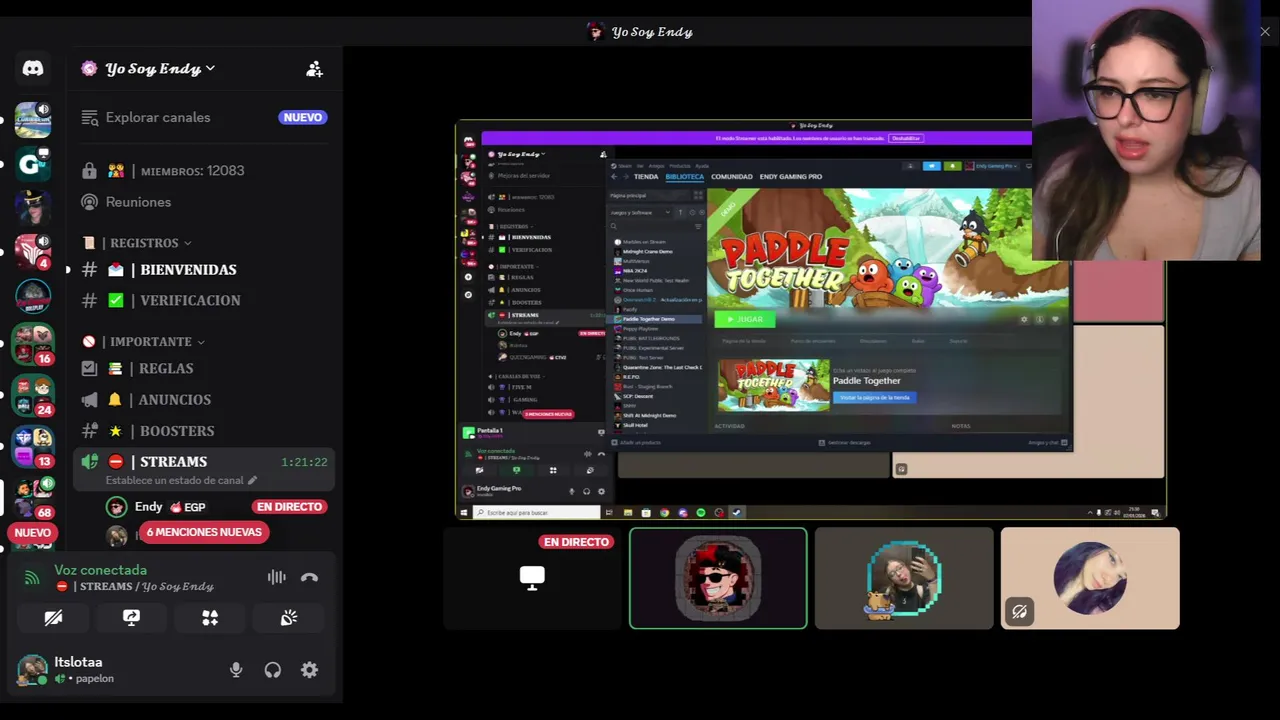Viewport: 1280px width, 720px height.
Task: Click the favorite heart icon in streamed Steam
Action: 1055,319
